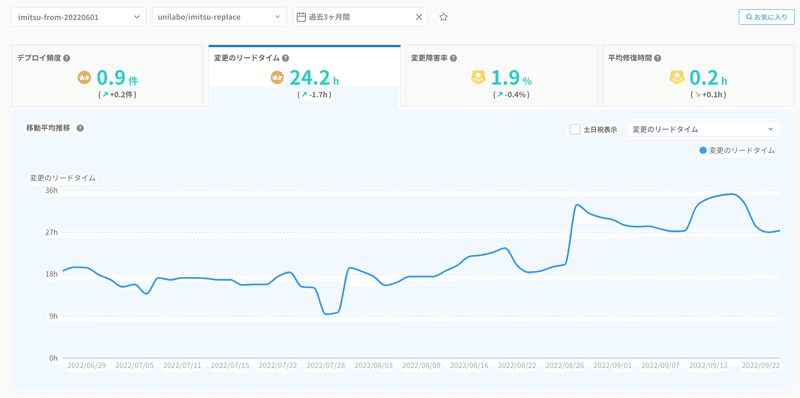This screenshot has height=398, width=800.
Task: Open the imitsu-from-20220601 dropdown
Action: point(79,17)
